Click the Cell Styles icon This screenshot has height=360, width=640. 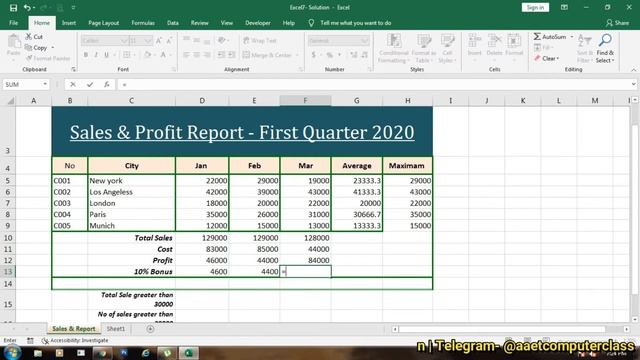pyautogui.click(x=447, y=41)
